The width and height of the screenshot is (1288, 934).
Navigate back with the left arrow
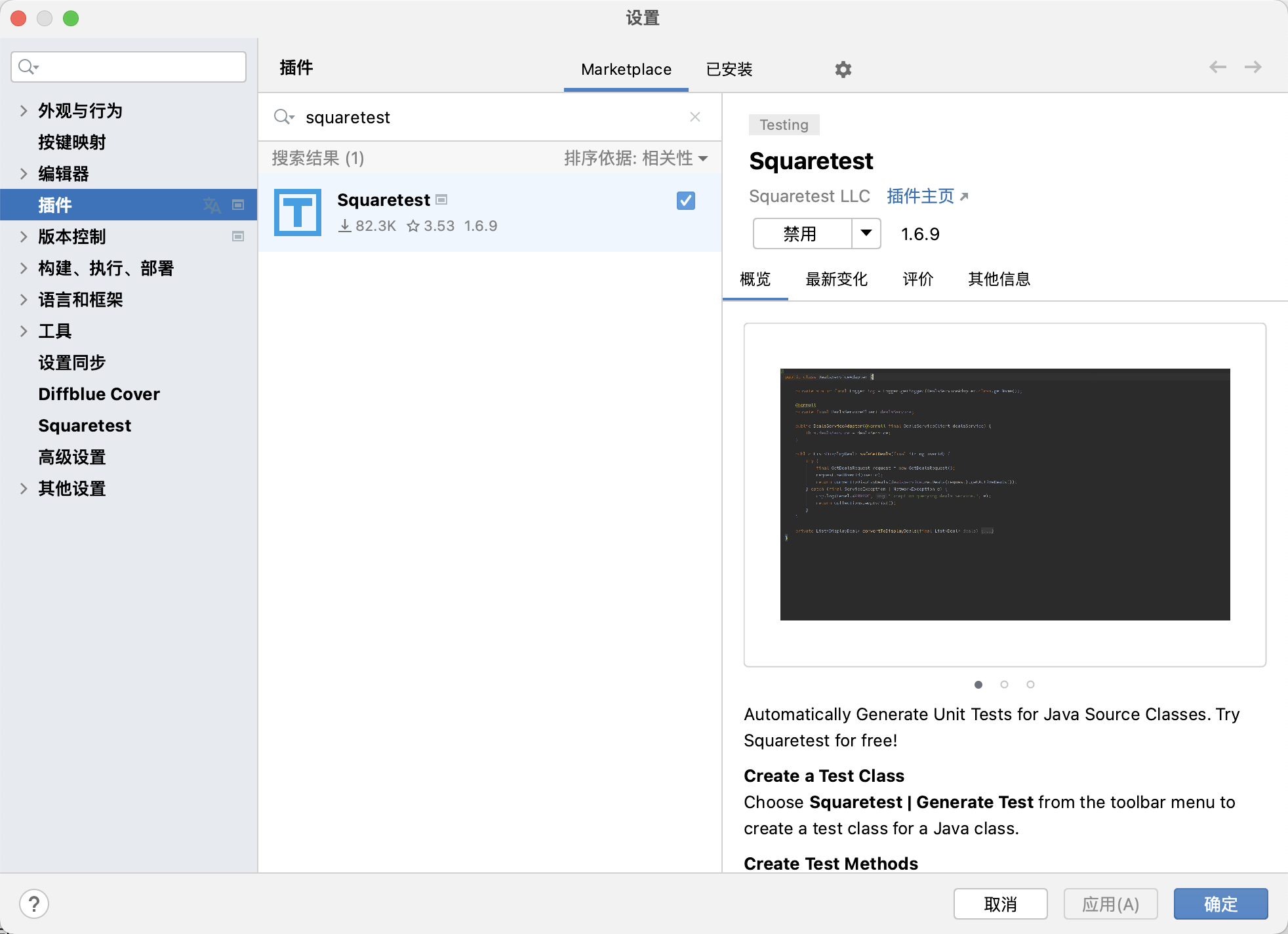[1218, 67]
